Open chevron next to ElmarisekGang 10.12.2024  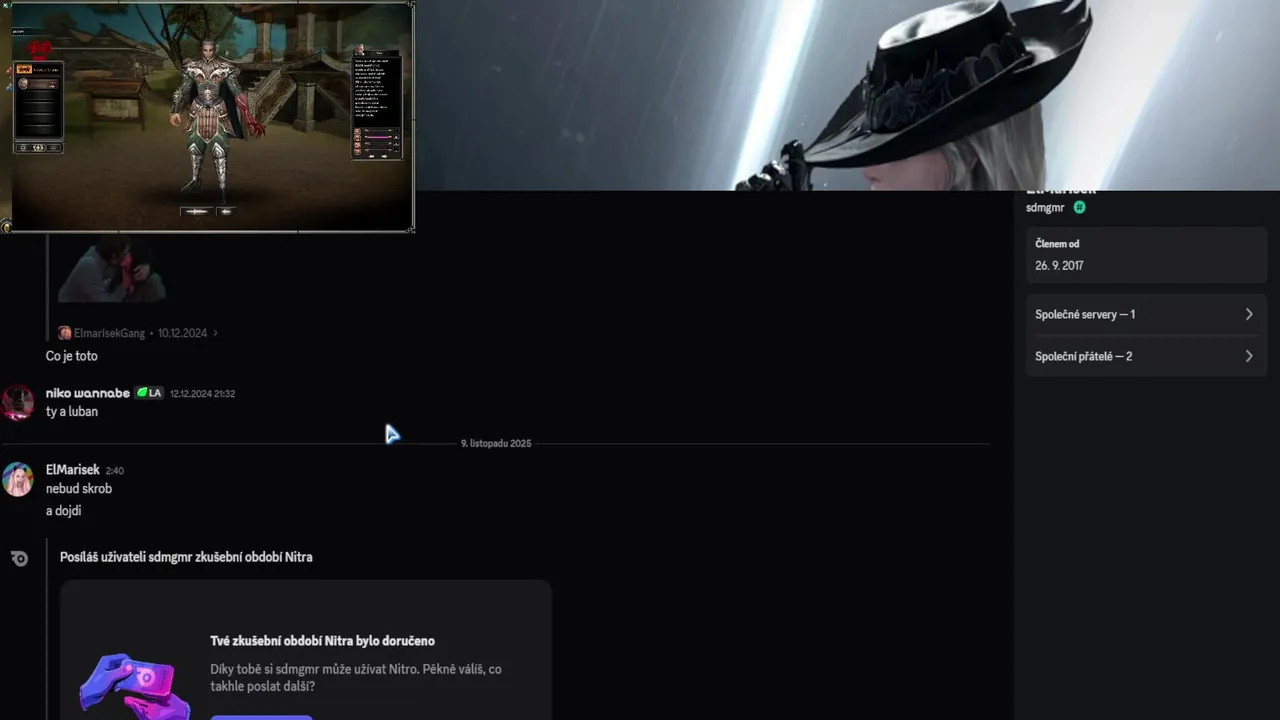[215, 333]
